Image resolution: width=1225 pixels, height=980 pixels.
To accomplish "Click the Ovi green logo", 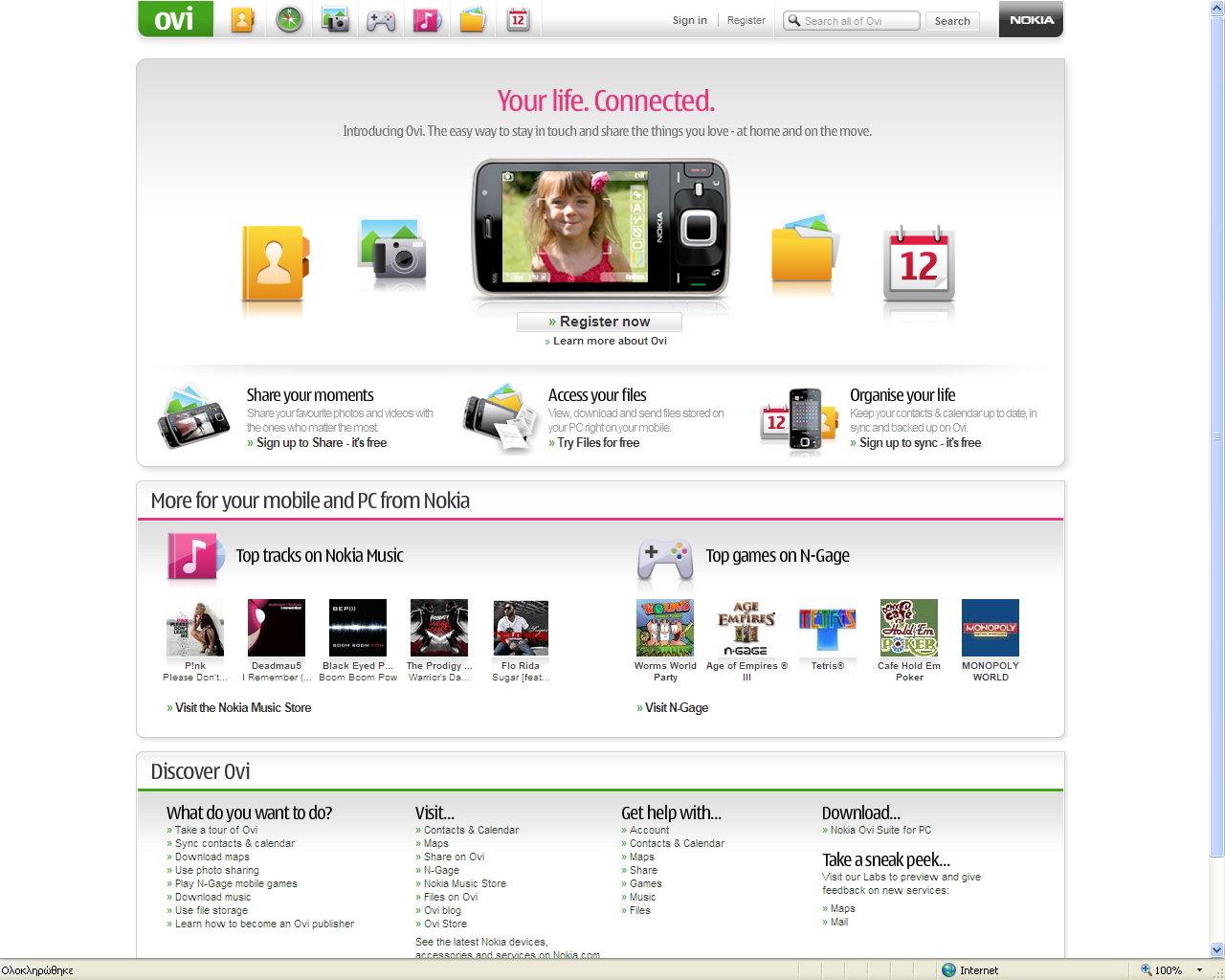I will [x=175, y=19].
